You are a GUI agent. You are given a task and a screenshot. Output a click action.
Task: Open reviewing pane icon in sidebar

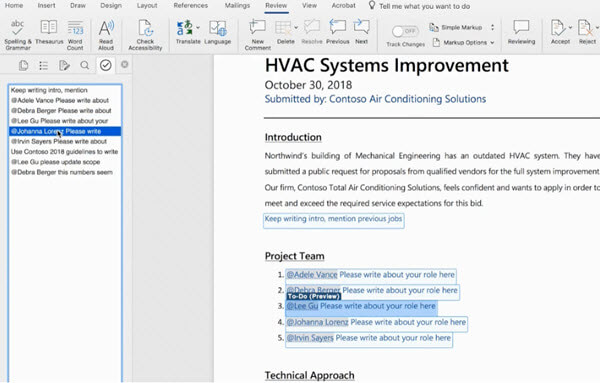(x=64, y=65)
